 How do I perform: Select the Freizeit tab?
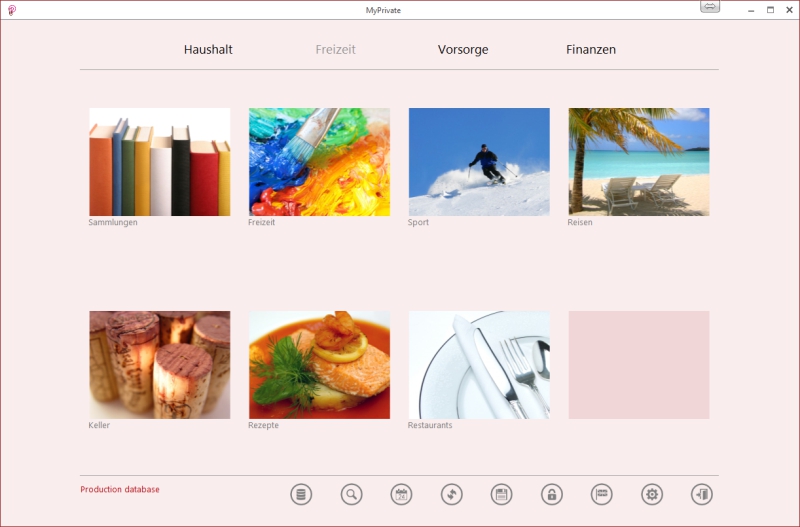(335, 49)
